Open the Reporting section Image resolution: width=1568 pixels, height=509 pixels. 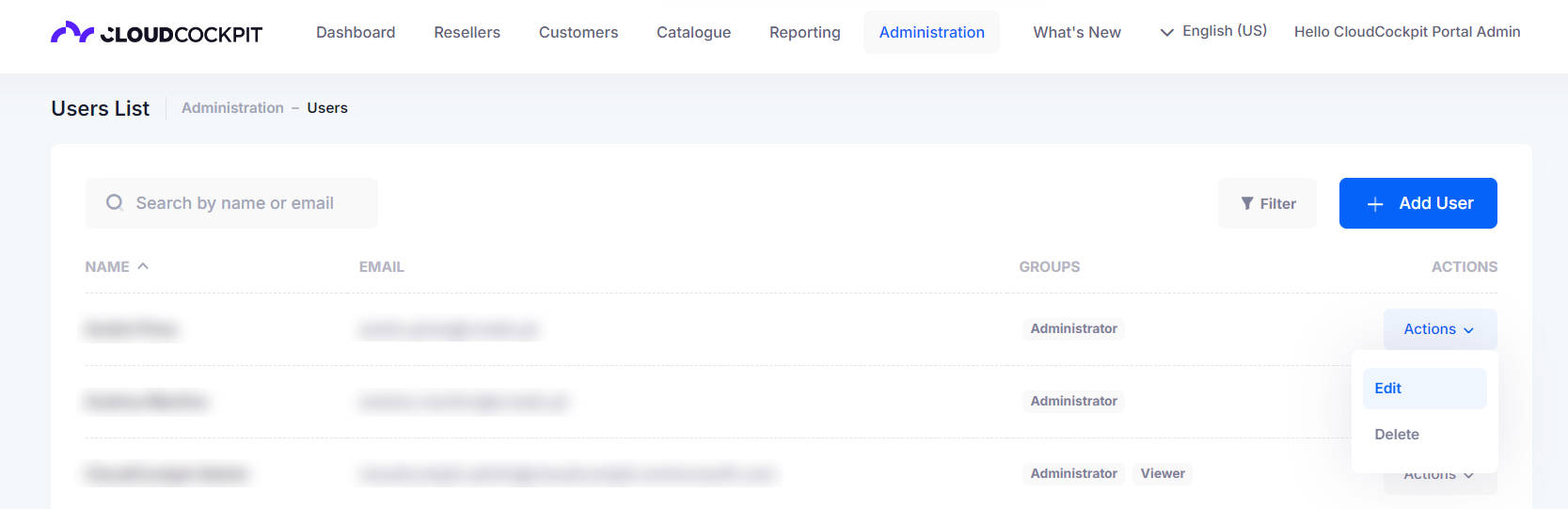805,32
